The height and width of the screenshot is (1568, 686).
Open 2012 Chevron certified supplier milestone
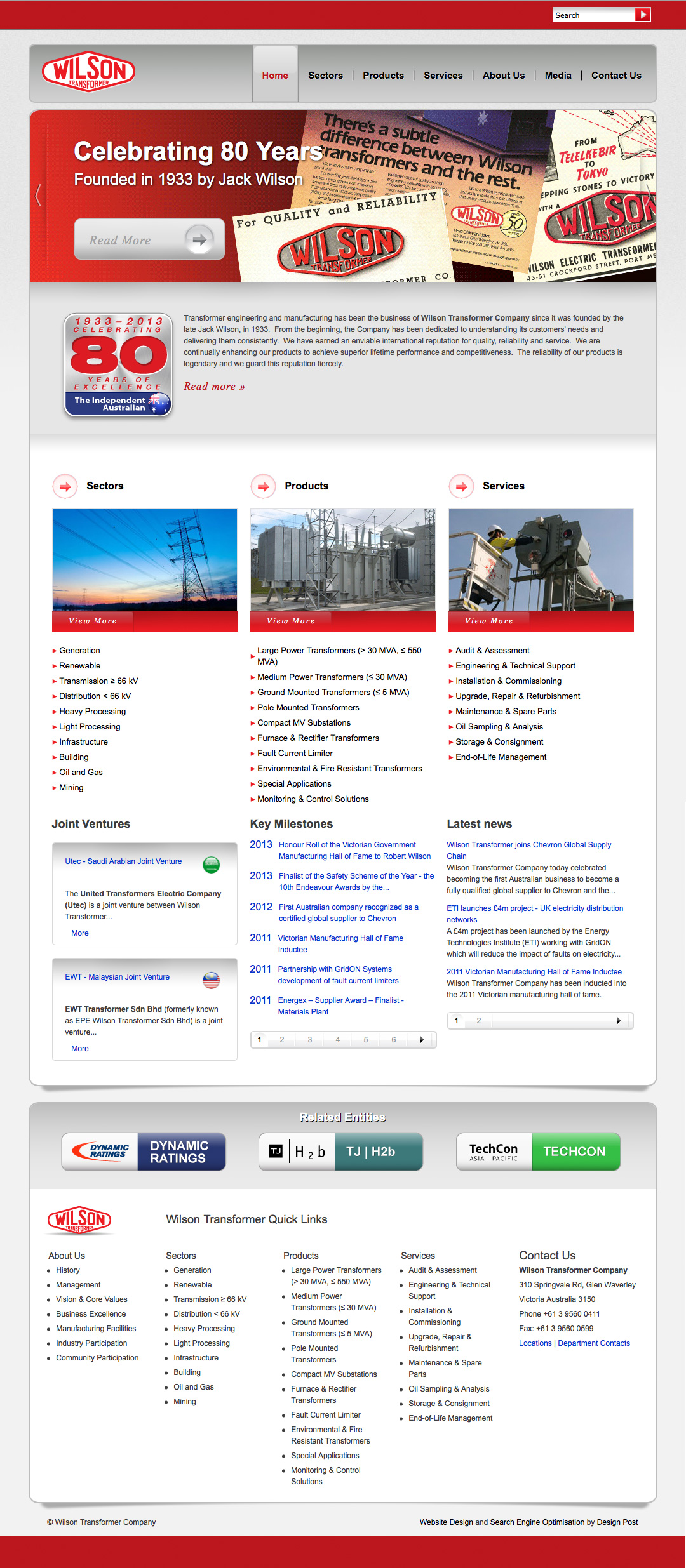coord(348,913)
